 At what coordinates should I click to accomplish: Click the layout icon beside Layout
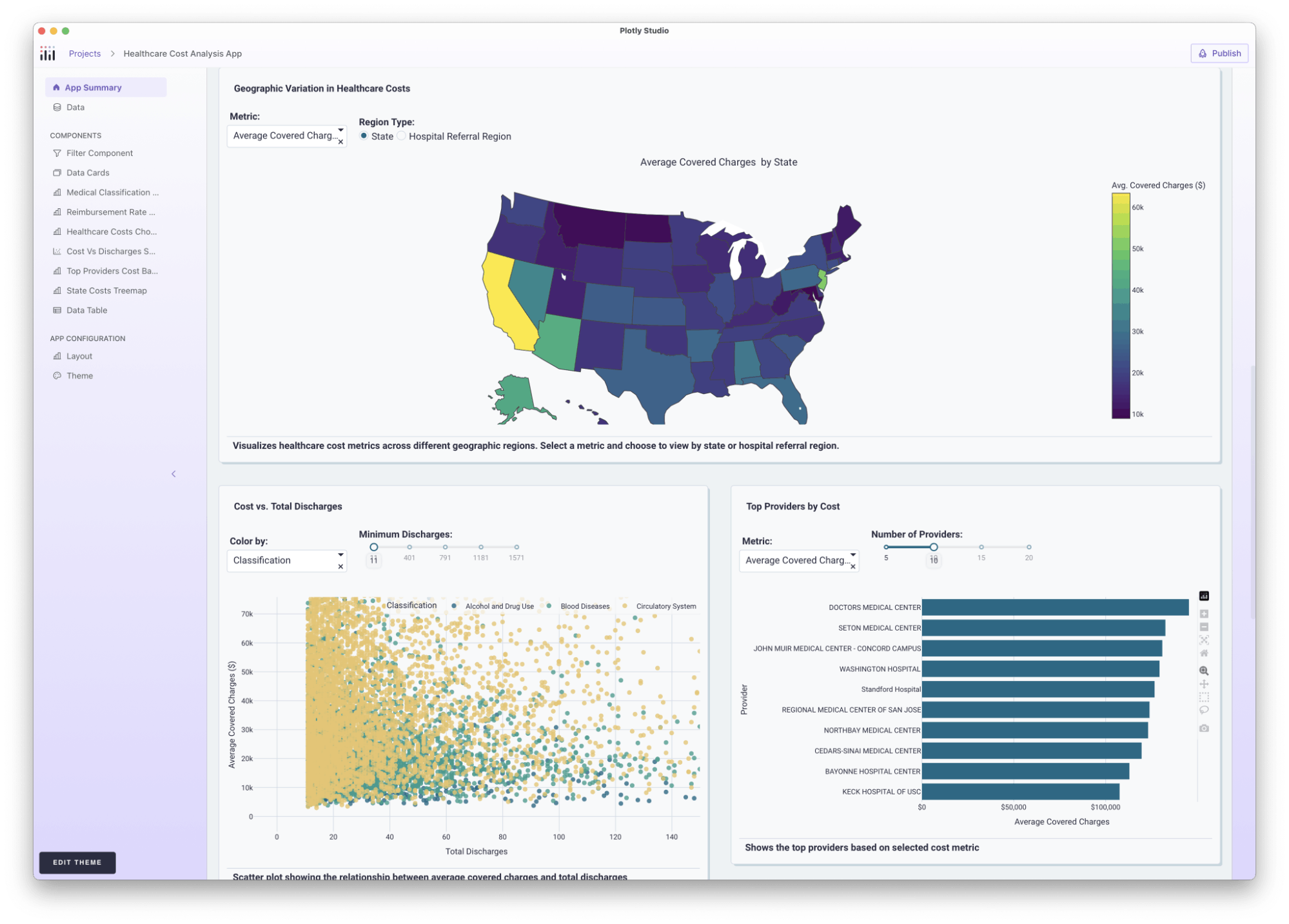pyautogui.click(x=57, y=356)
